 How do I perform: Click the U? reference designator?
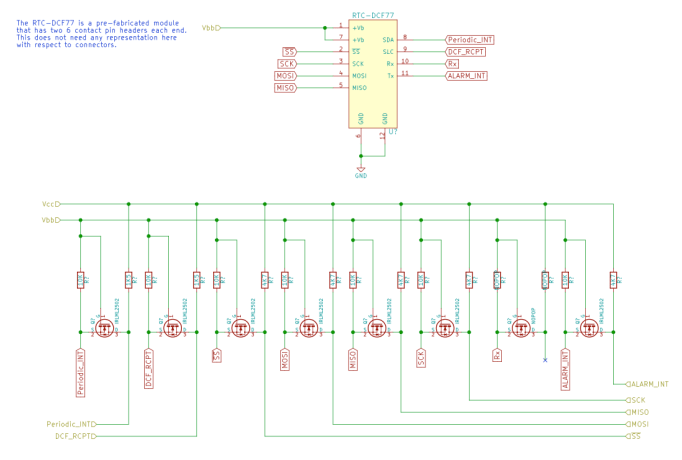(393, 132)
